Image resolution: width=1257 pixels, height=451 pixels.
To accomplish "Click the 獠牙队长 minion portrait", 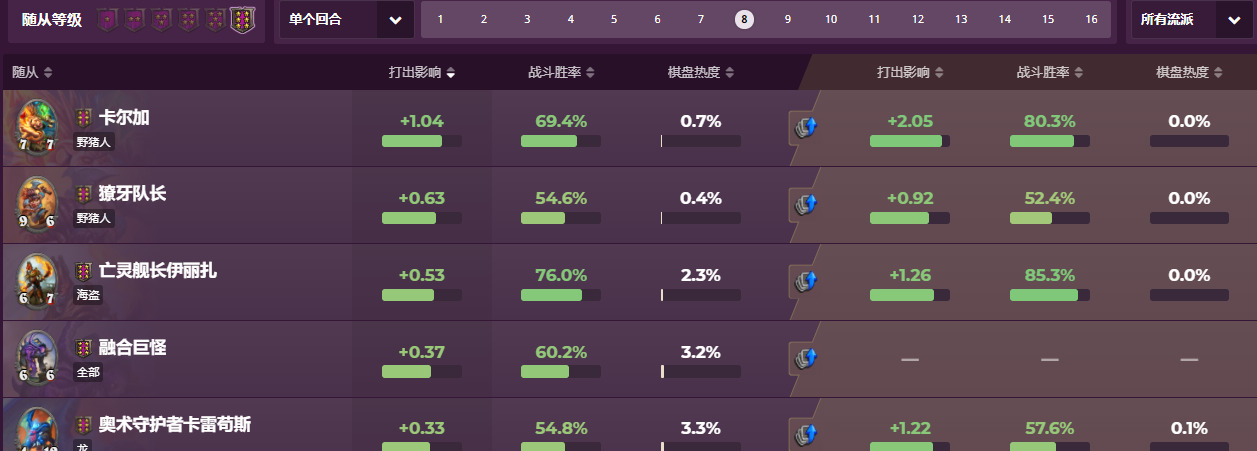I will click(x=37, y=204).
